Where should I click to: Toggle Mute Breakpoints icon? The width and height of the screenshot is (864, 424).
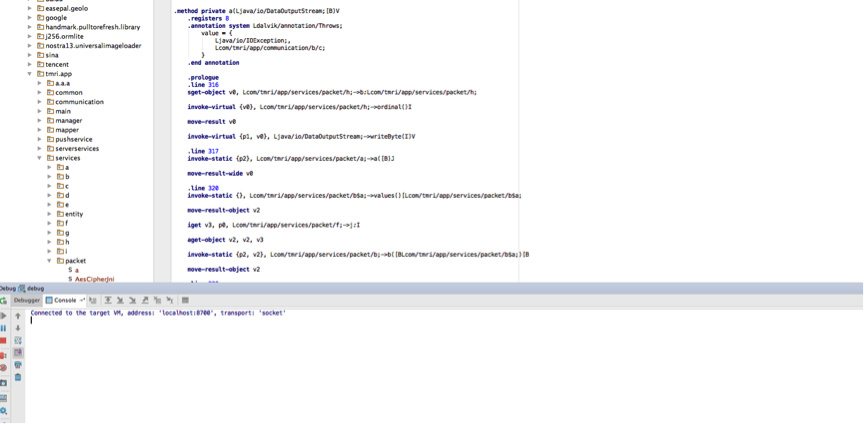click(3, 367)
